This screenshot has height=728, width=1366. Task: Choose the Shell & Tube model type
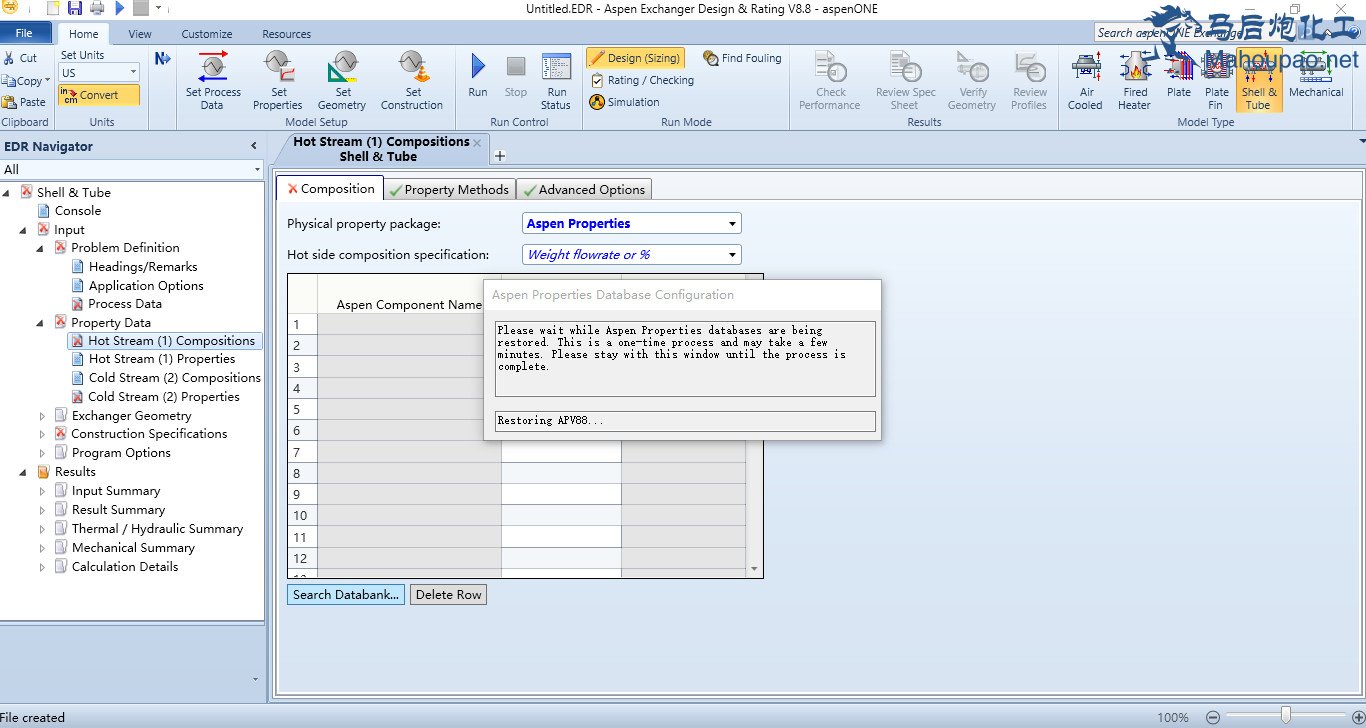(1259, 80)
